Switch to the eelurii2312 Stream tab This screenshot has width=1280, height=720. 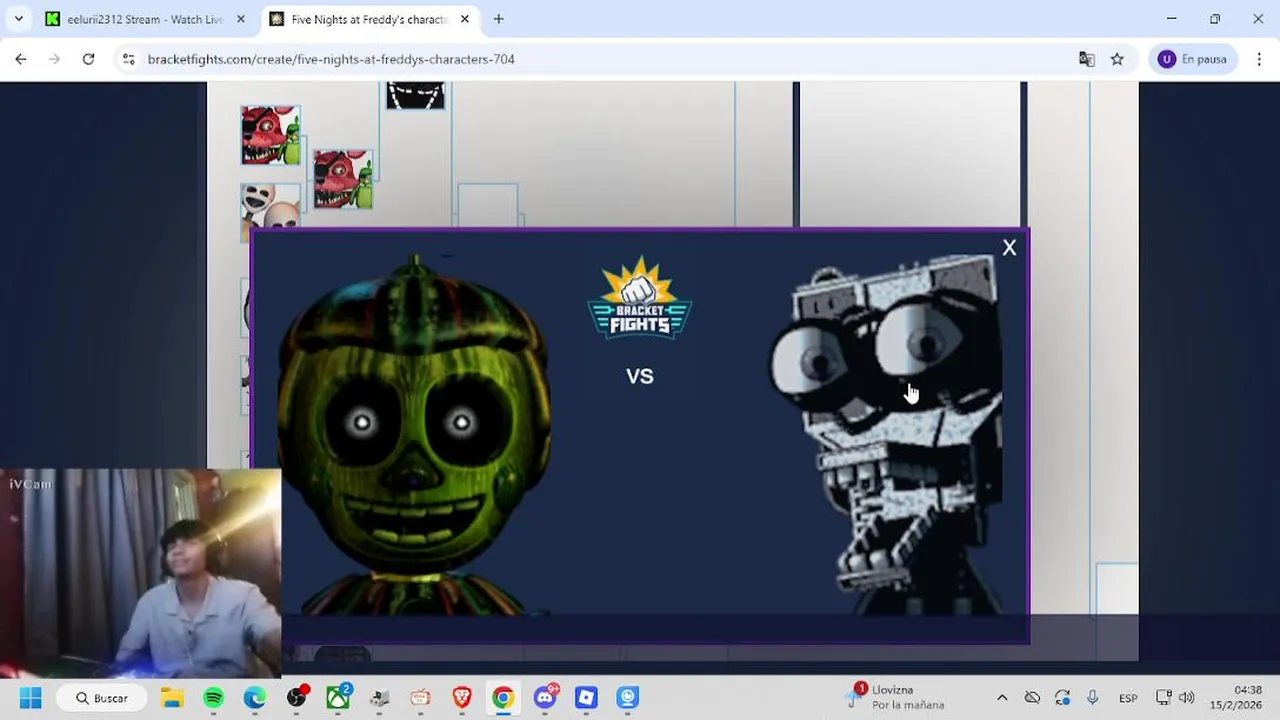pyautogui.click(x=145, y=19)
